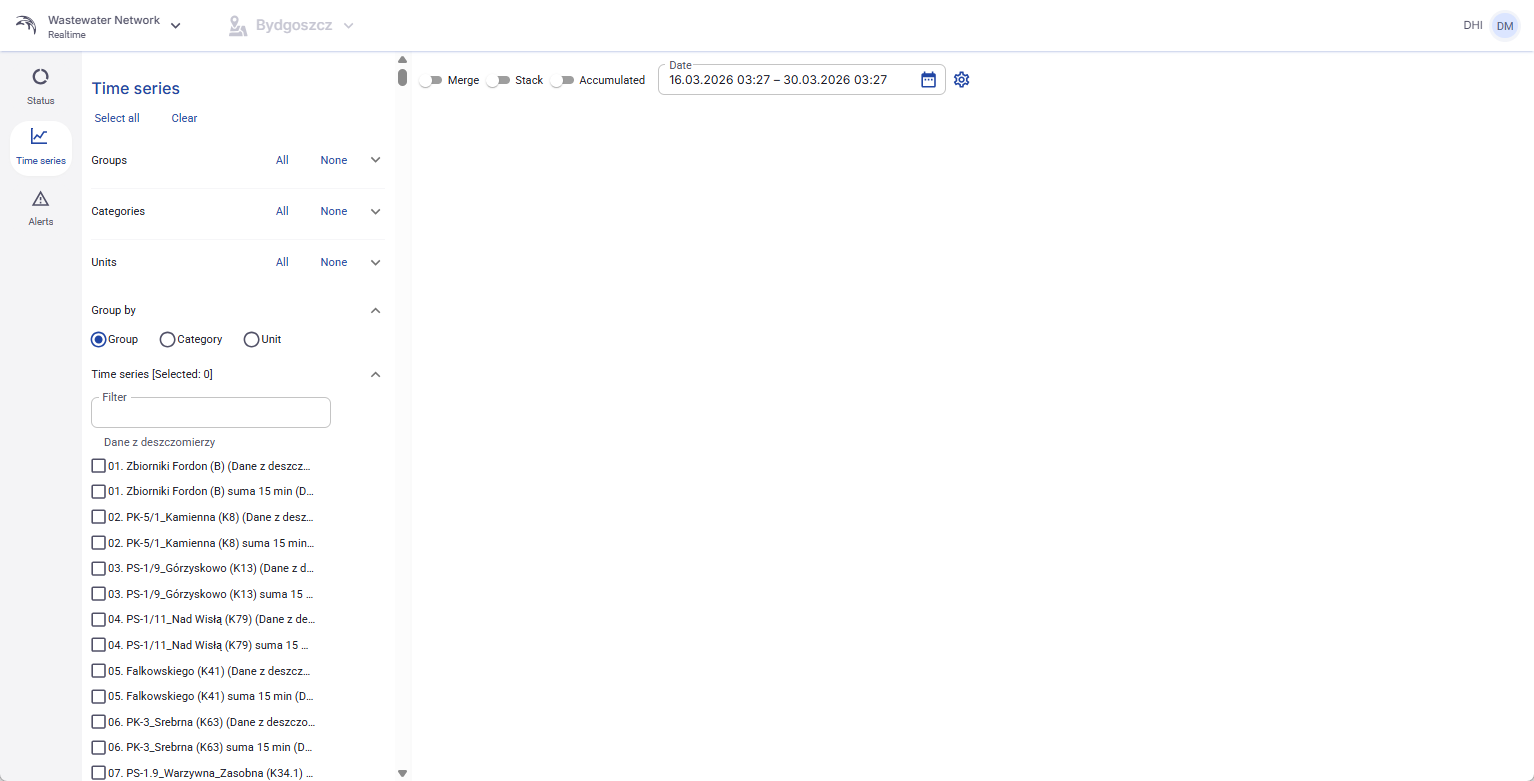This screenshot has height=781, width=1534.
Task: Click the Dane z deszczomierzy group header
Action: point(160,442)
